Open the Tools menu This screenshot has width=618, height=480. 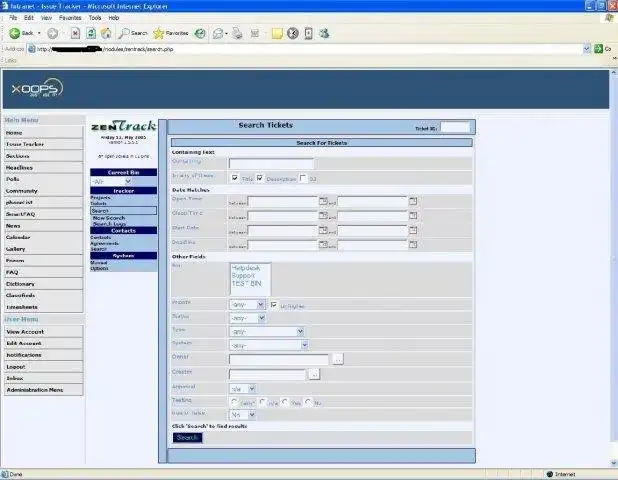click(95, 18)
